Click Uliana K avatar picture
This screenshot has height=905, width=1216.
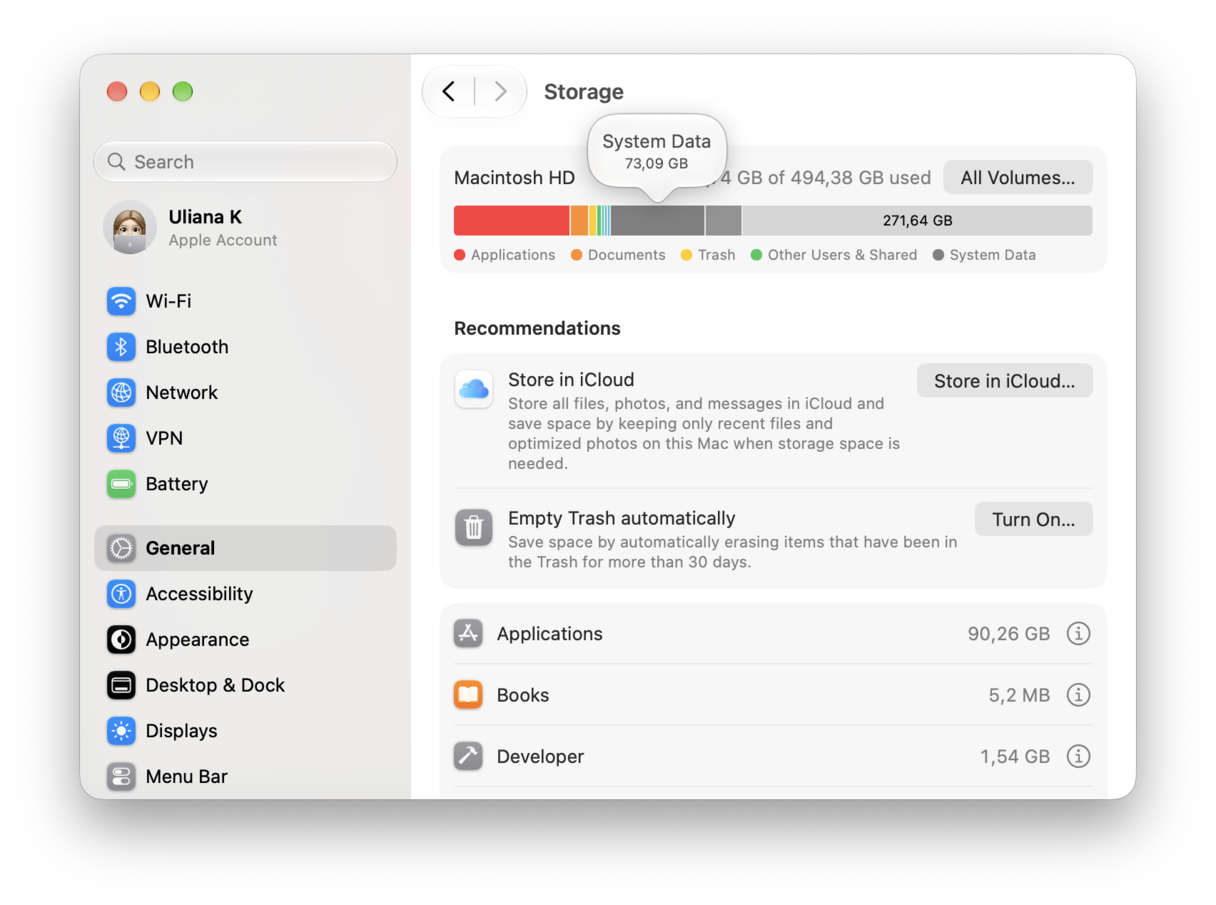tap(130, 228)
